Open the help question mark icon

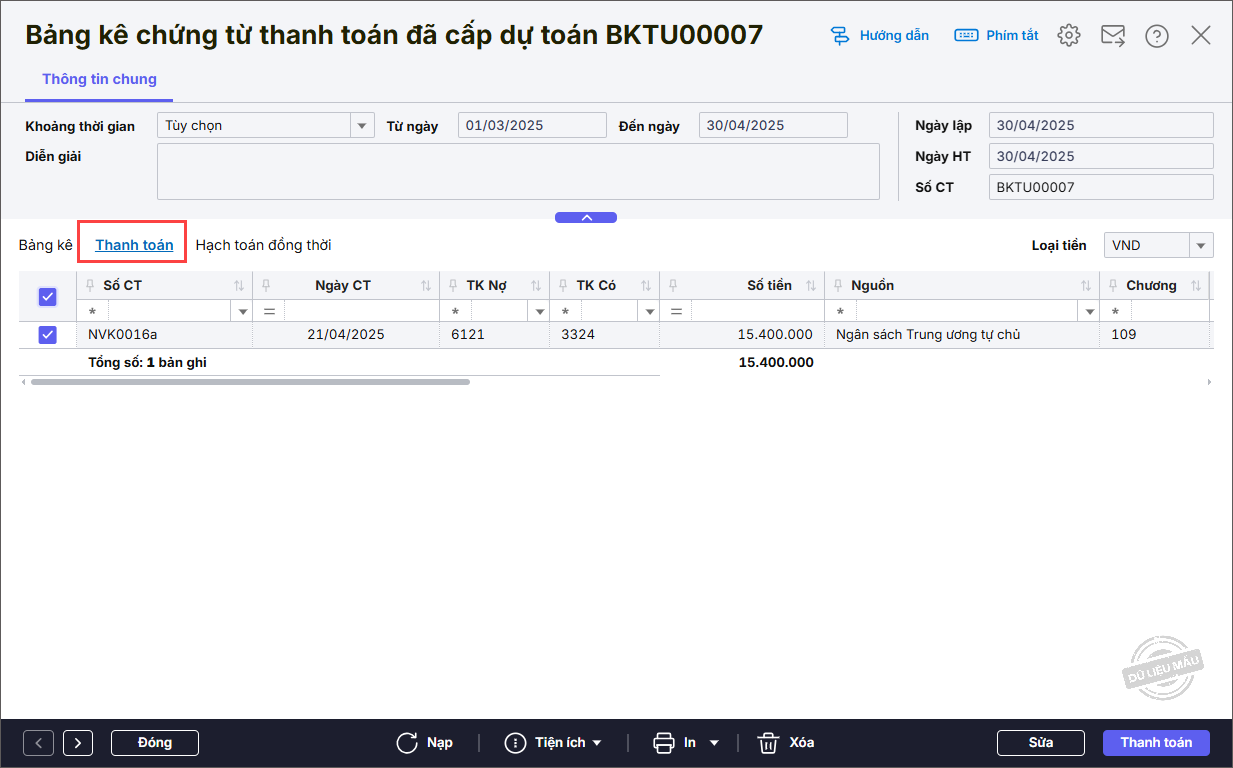pos(1157,35)
